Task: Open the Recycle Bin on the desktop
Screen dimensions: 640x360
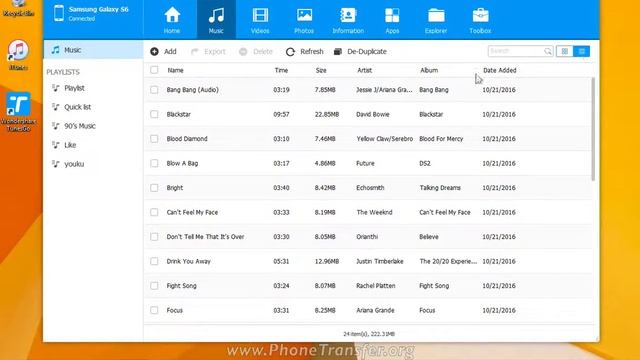Action: point(18,8)
